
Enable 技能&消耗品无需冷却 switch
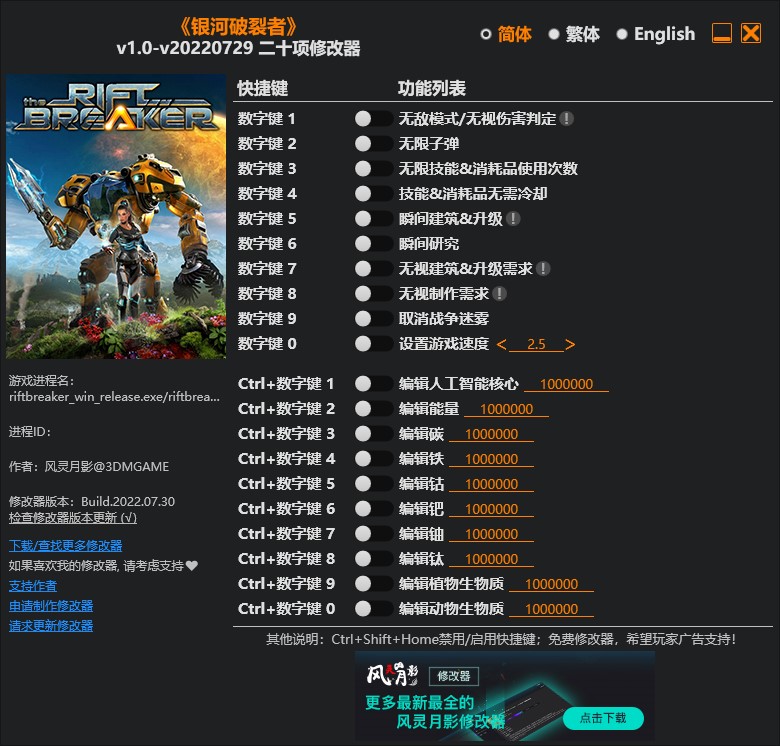coord(374,193)
